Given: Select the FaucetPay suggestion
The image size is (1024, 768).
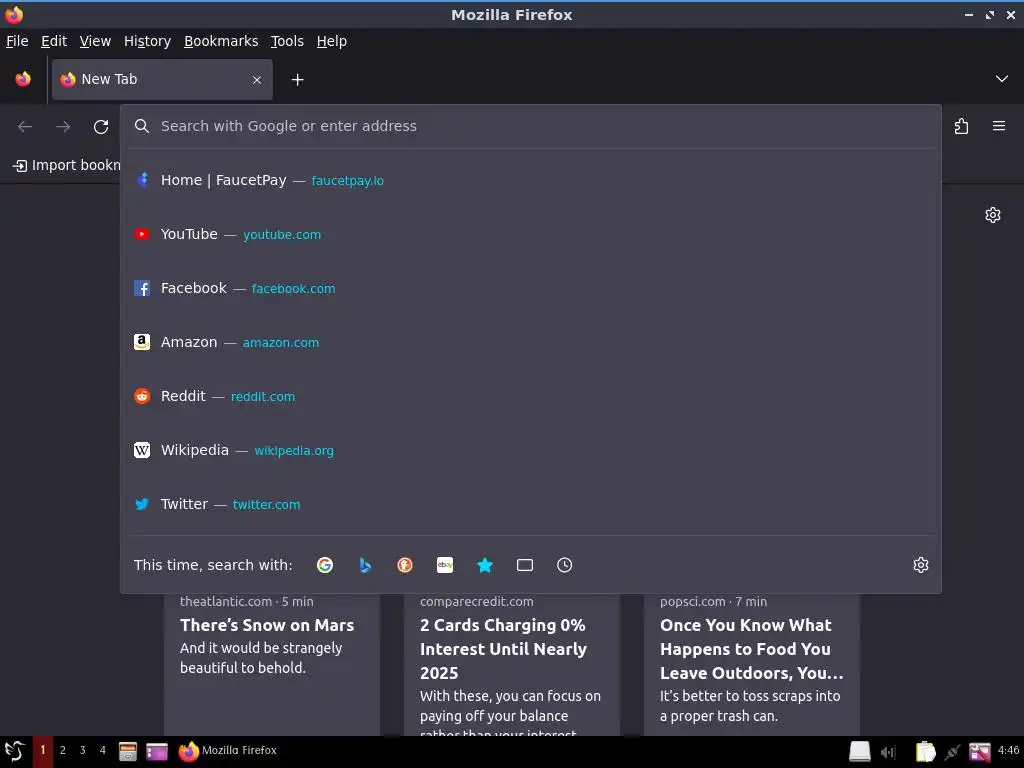Looking at the screenshot, I should click(x=530, y=180).
